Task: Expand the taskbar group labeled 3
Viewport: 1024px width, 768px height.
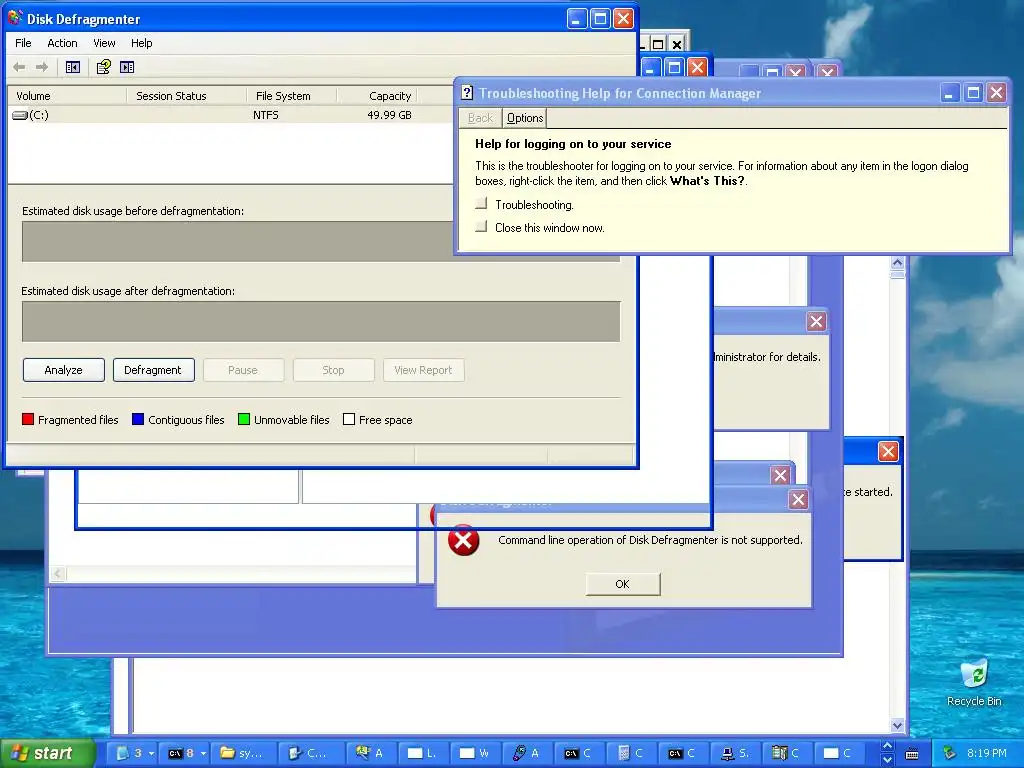Action: 135,753
